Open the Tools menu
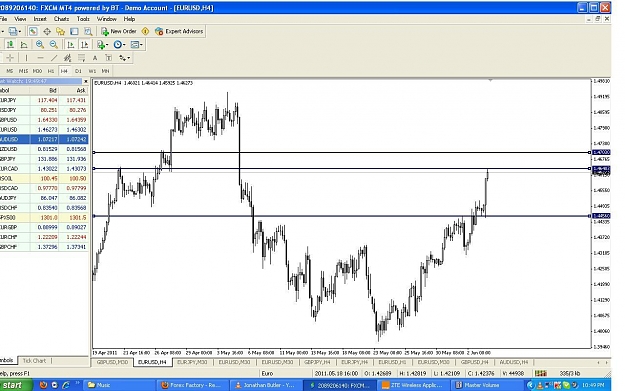This screenshot has width=625, height=391. pos(83,19)
